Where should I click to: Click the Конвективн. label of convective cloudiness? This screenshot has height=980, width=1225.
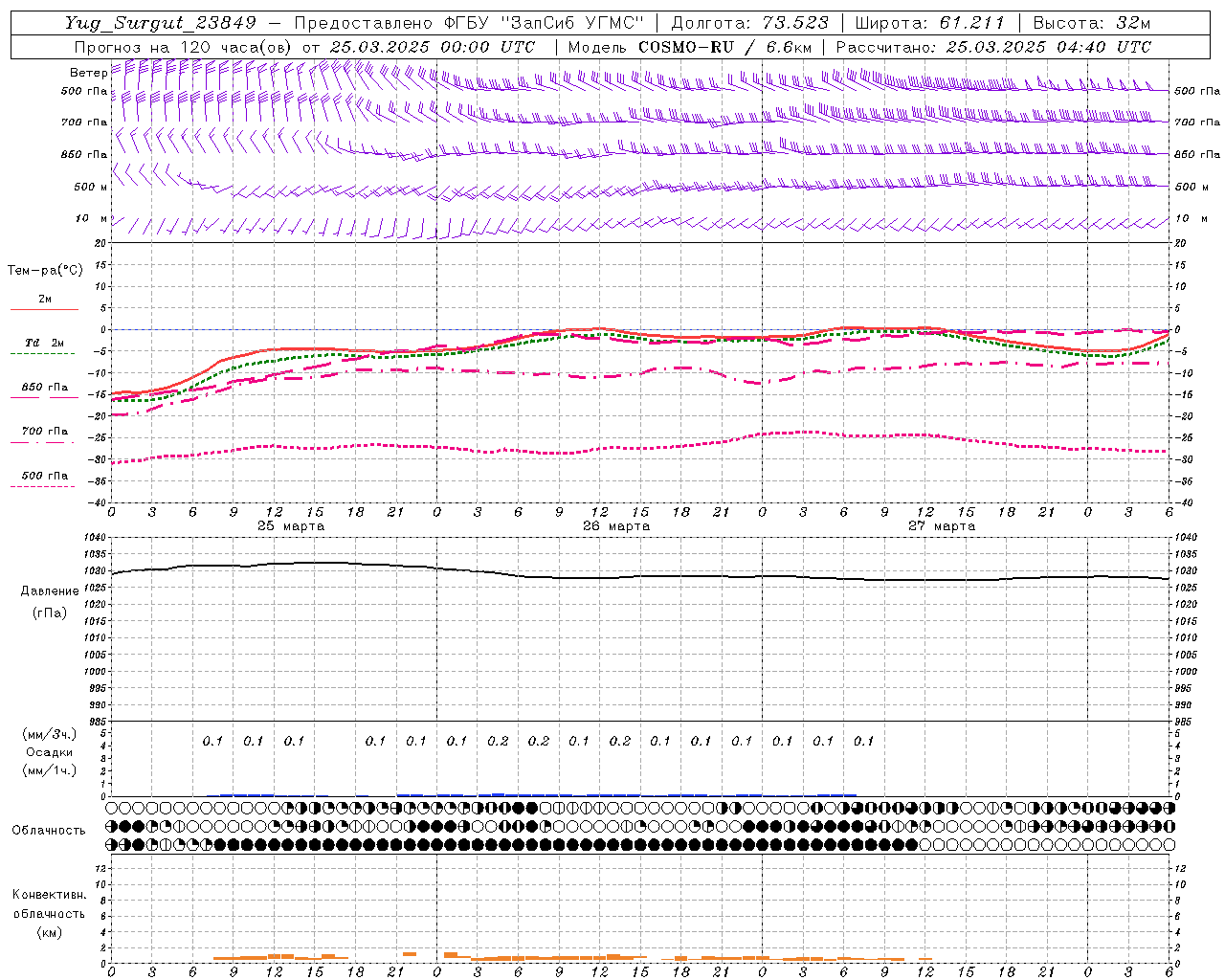49,895
